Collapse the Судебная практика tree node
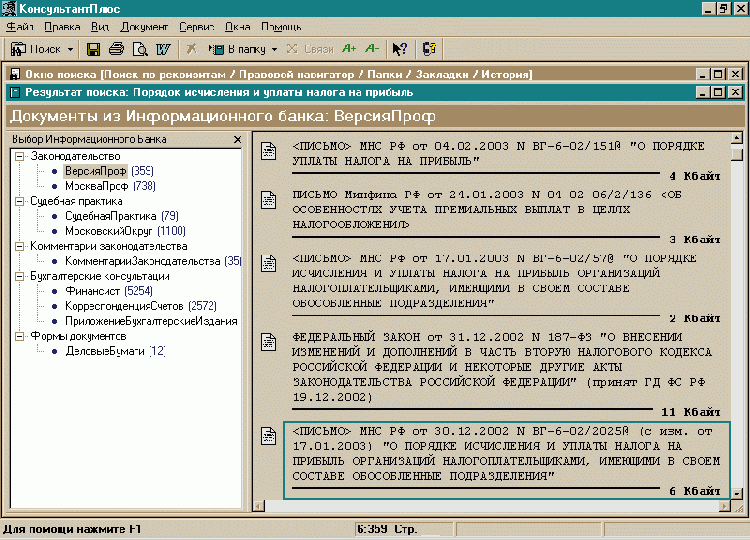The width and height of the screenshot is (750, 540). [20, 201]
